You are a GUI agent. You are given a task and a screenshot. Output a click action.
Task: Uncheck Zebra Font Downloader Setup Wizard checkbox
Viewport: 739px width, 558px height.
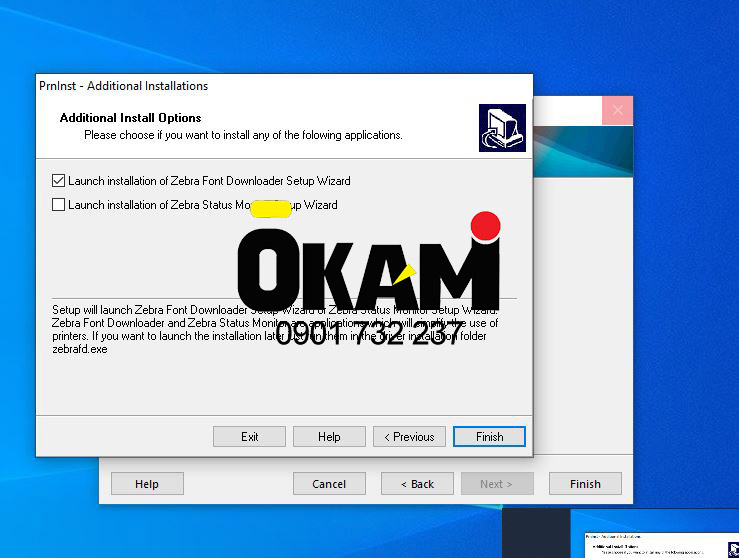tap(58, 181)
